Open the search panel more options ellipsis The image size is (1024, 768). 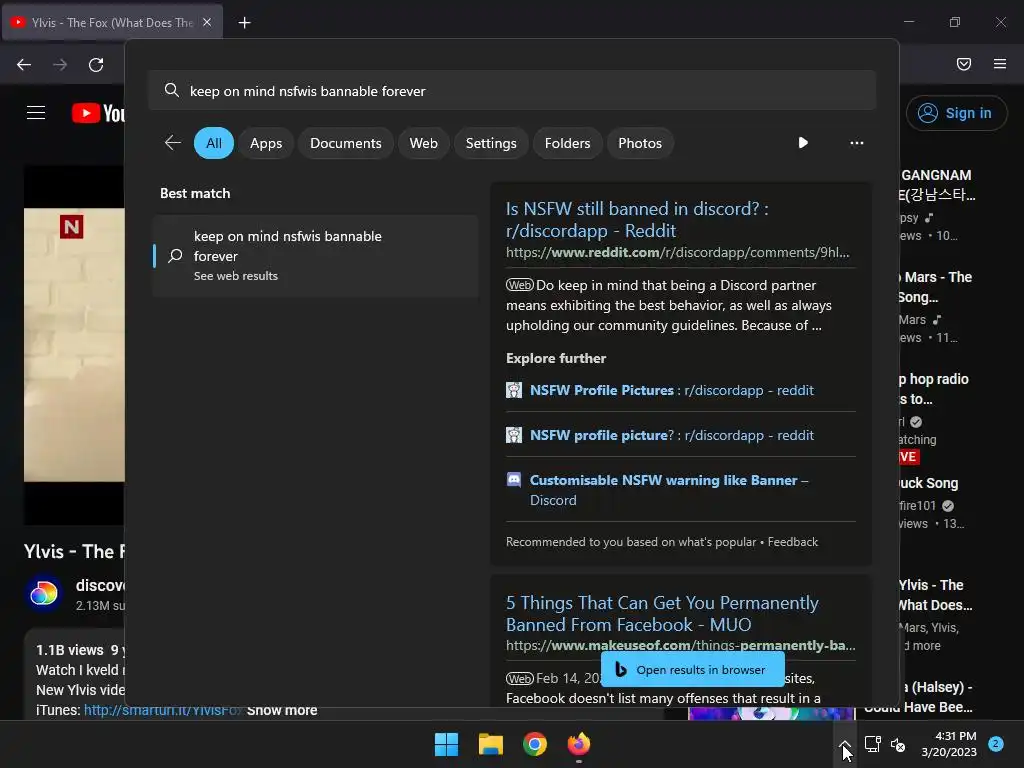tap(856, 142)
